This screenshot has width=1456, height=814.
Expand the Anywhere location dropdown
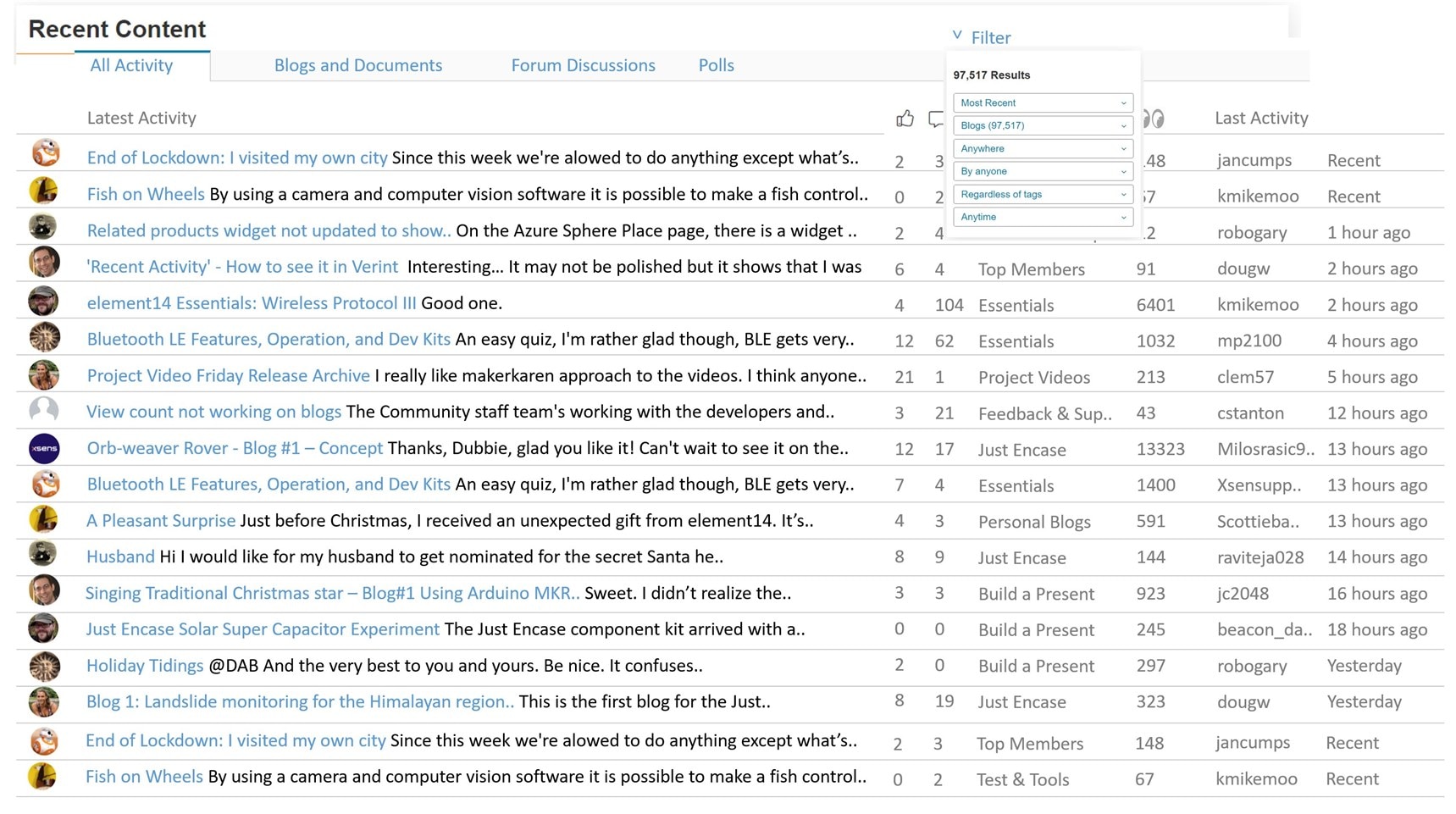pyautogui.click(x=1043, y=148)
